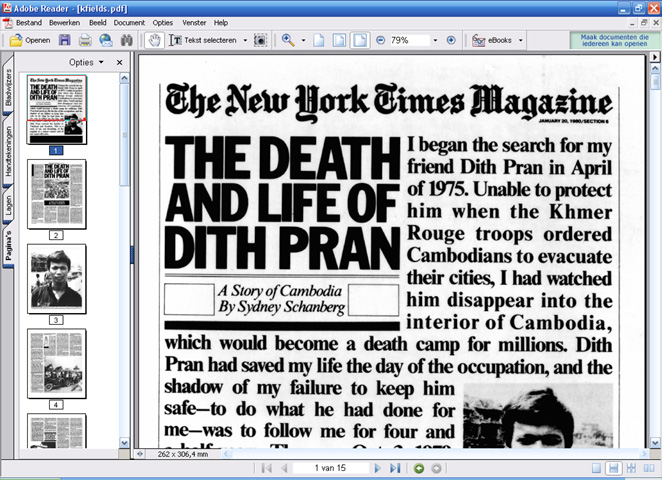Click the zoom out minus button
662x480 pixels.
point(380,41)
